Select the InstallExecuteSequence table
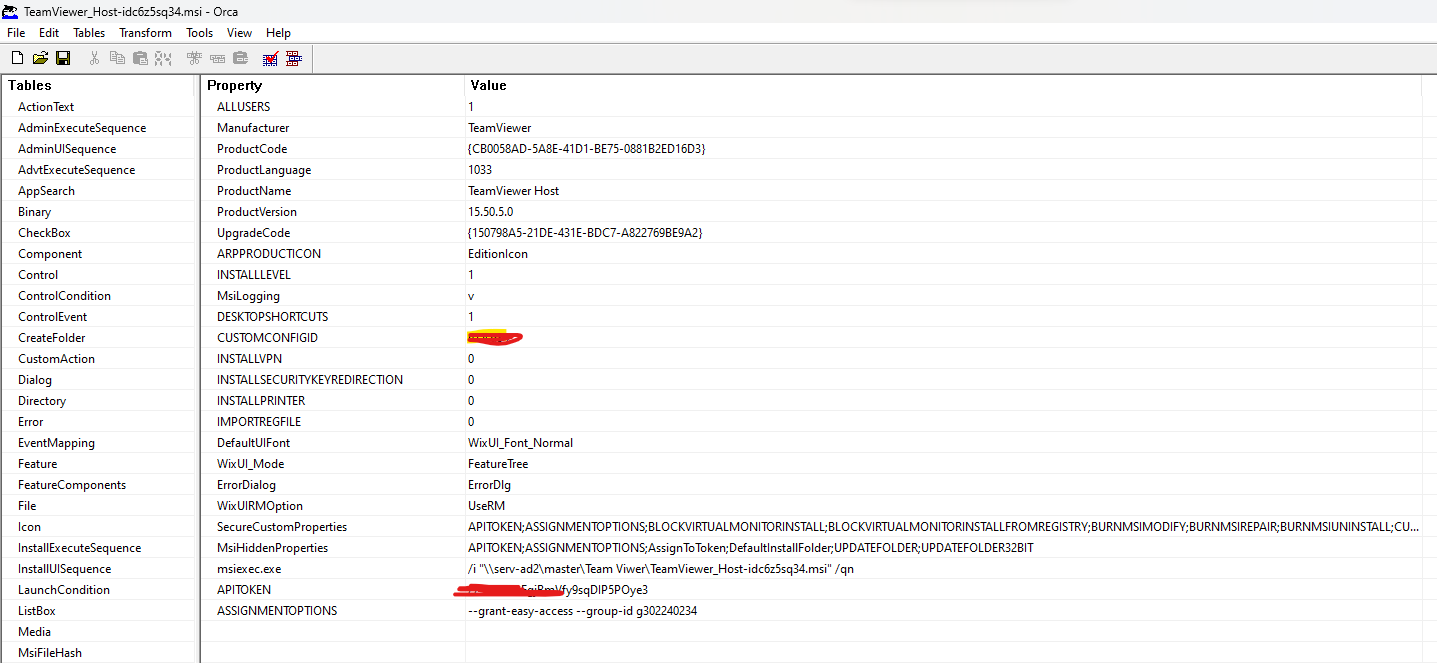The width and height of the screenshot is (1437, 663). [74, 547]
